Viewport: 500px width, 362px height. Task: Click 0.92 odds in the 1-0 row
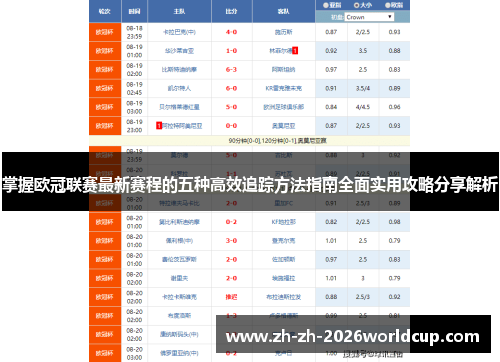click(x=331, y=51)
